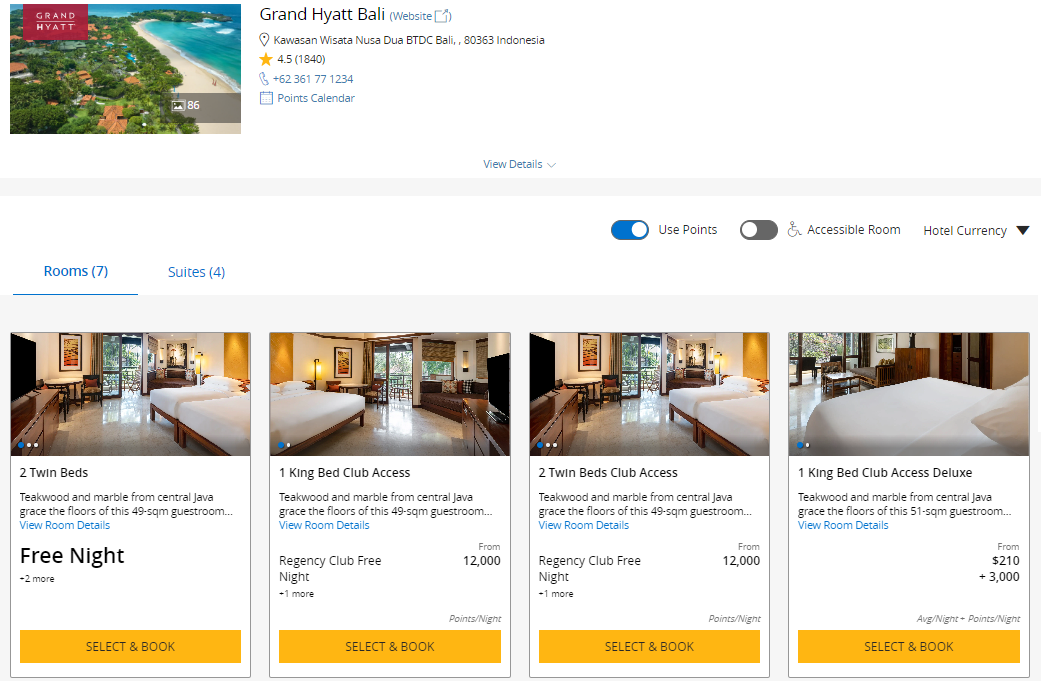The image size is (1041, 681).
Task: Enable the Accessible Room toggle
Action: point(758,230)
